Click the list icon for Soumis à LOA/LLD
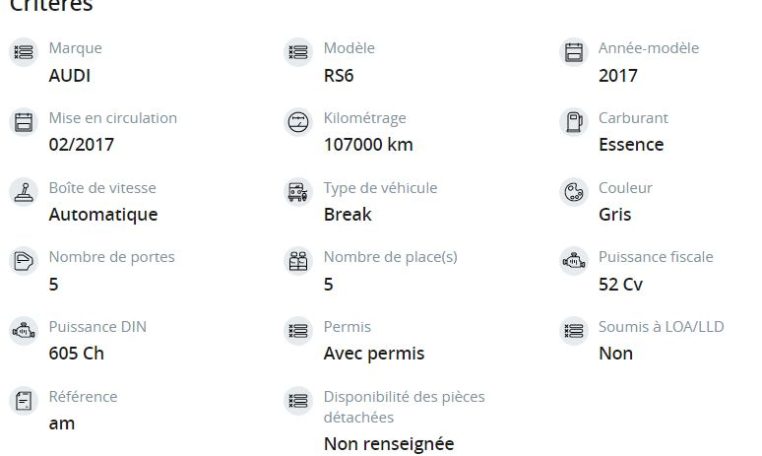The width and height of the screenshot is (762, 456). pyautogui.click(x=574, y=331)
